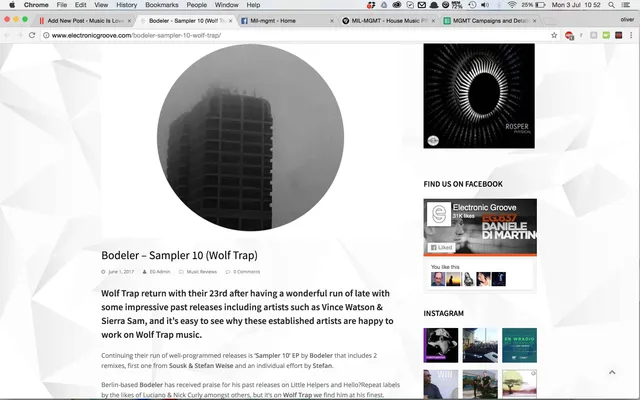Viewport: 640px width, 400px height.
Task: Click the oliver profile button
Action: coord(627,20)
